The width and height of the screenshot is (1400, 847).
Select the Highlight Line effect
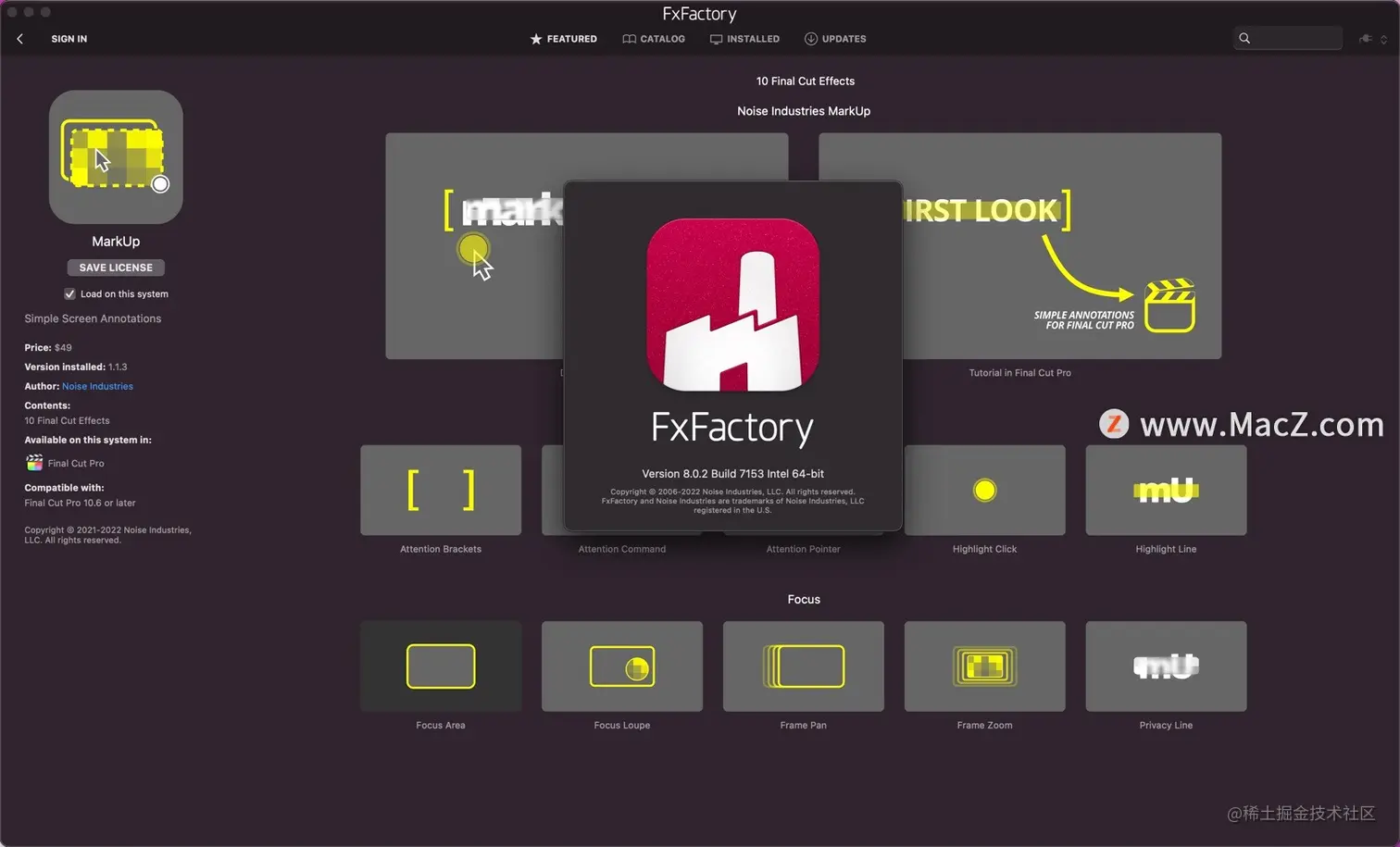pyautogui.click(x=1166, y=490)
